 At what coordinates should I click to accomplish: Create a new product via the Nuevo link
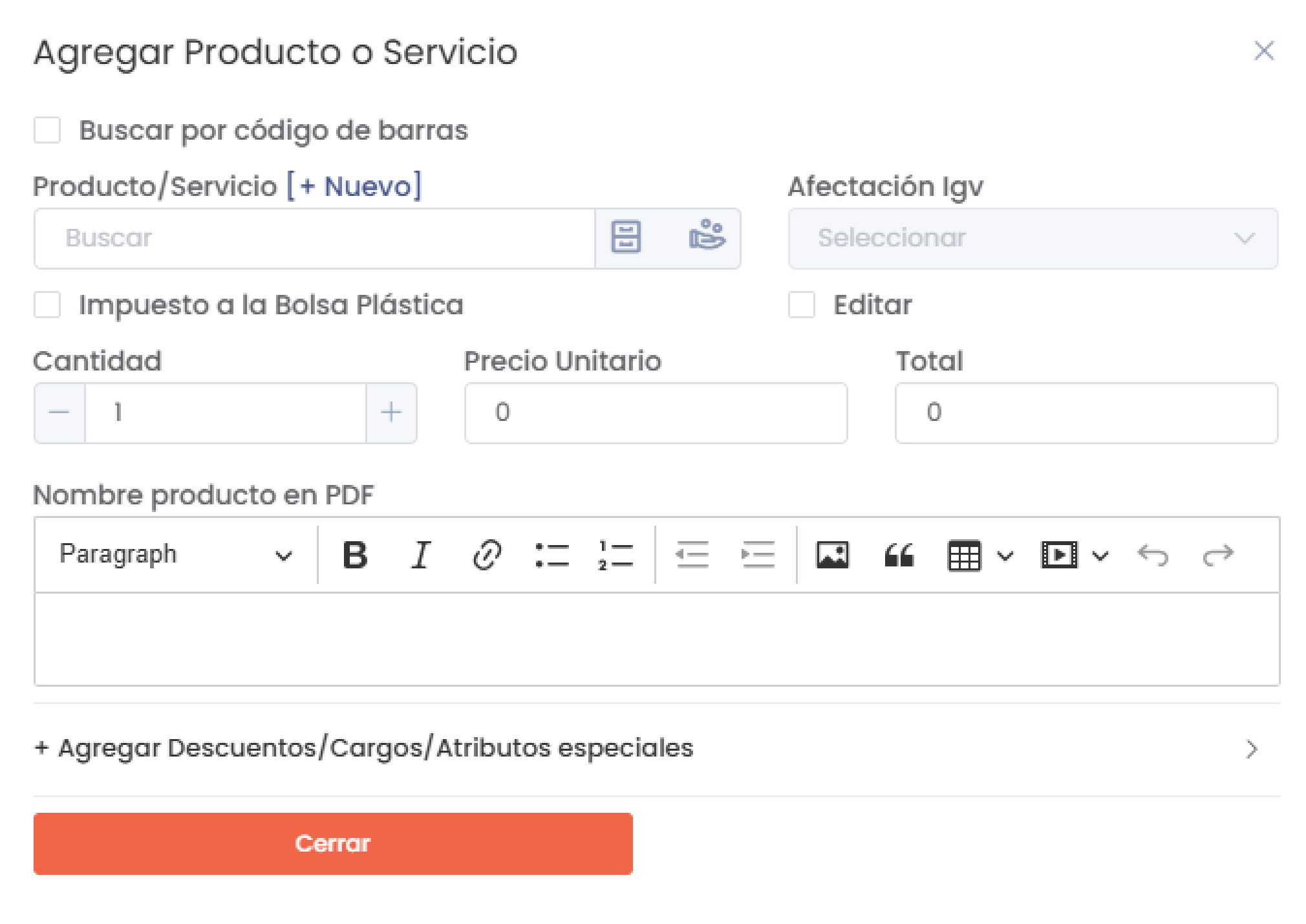pyautogui.click(x=354, y=186)
